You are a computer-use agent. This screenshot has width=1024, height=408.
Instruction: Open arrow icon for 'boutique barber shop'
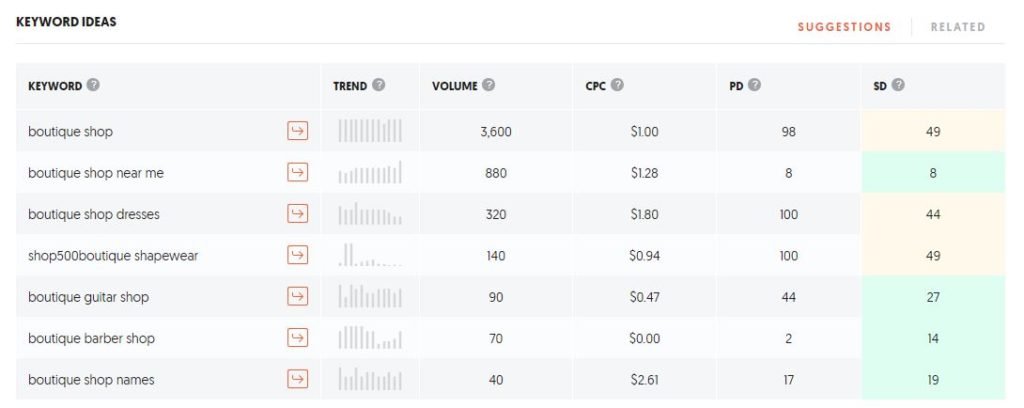(297, 337)
